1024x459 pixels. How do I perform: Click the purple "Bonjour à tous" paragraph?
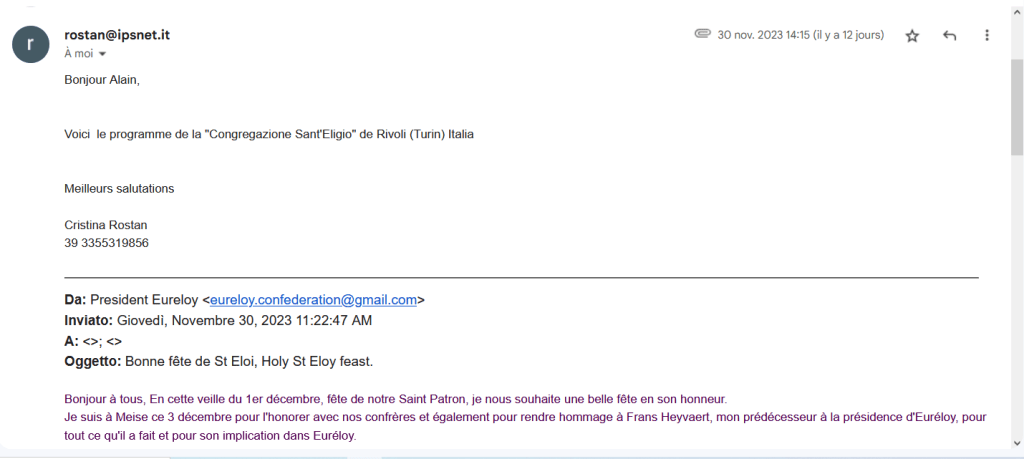click(395, 398)
